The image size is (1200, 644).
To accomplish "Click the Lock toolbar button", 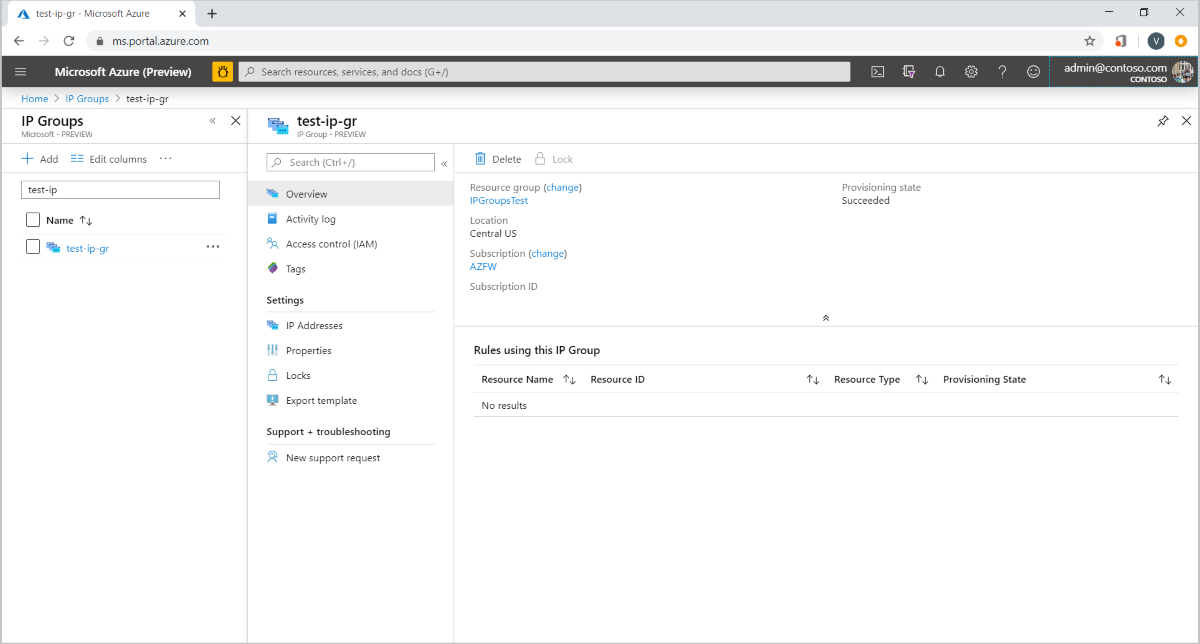I will pos(554,159).
